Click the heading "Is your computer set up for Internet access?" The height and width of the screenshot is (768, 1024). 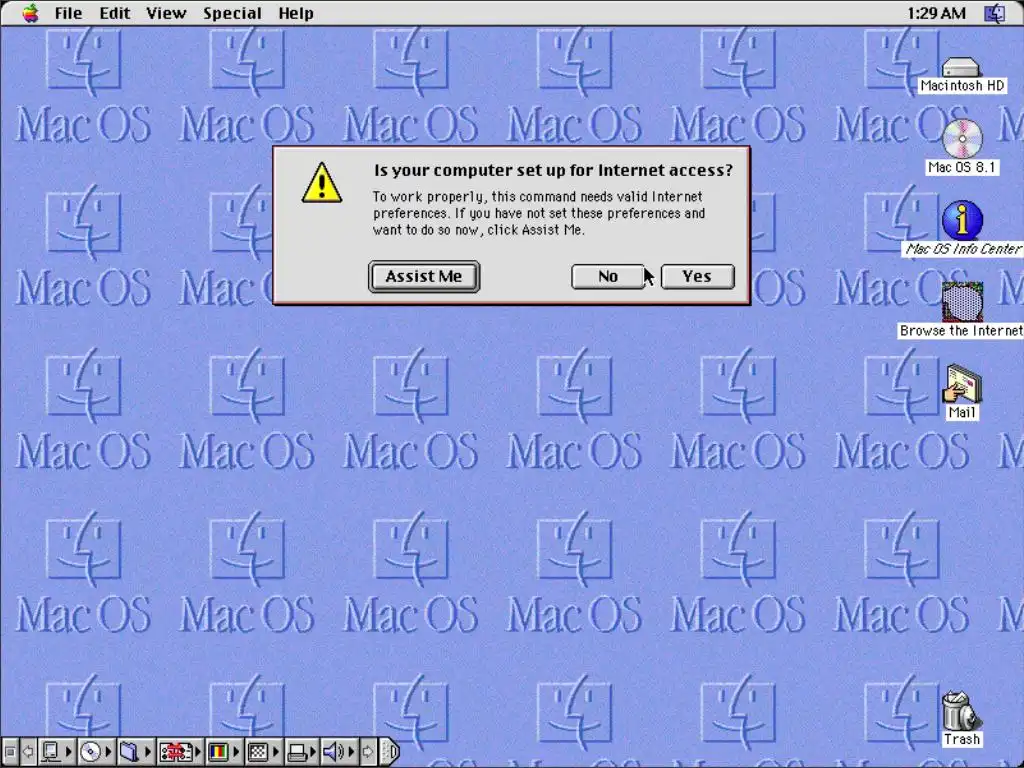(553, 170)
